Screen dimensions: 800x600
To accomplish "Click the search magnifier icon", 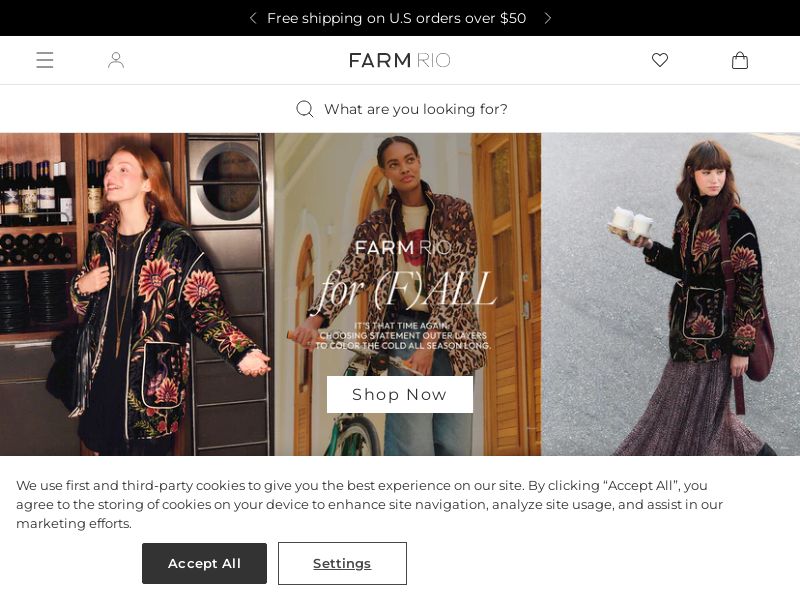I will [x=305, y=109].
